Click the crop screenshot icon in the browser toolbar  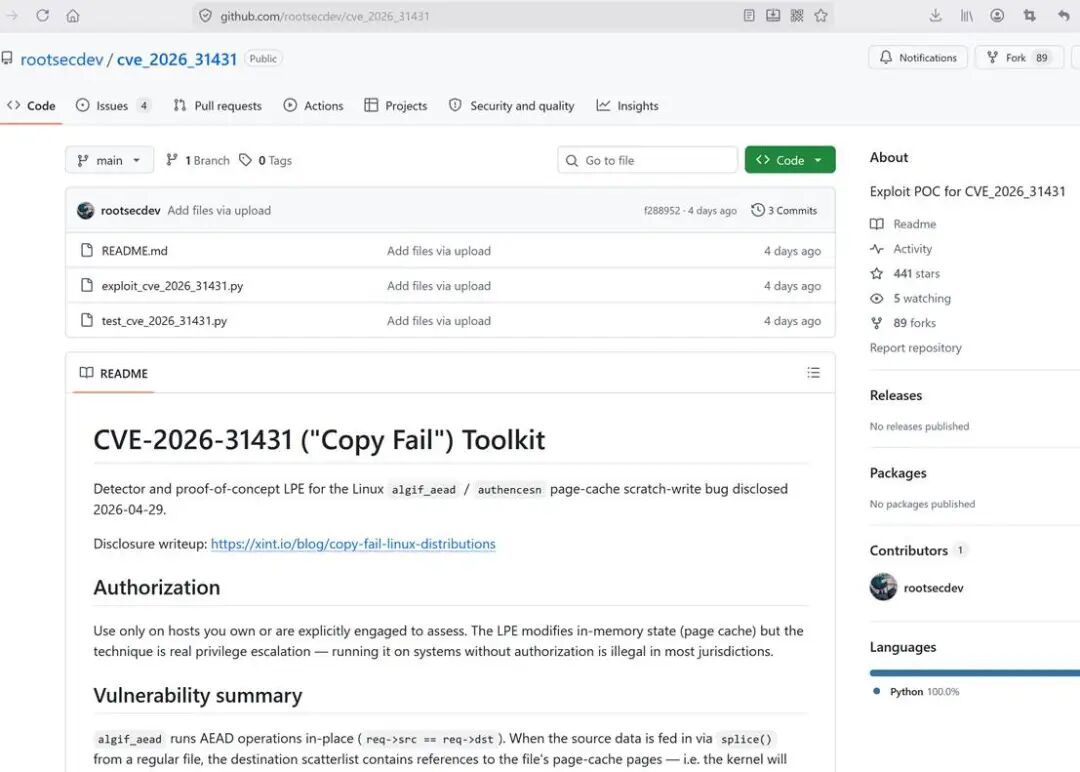(x=1030, y=15)
